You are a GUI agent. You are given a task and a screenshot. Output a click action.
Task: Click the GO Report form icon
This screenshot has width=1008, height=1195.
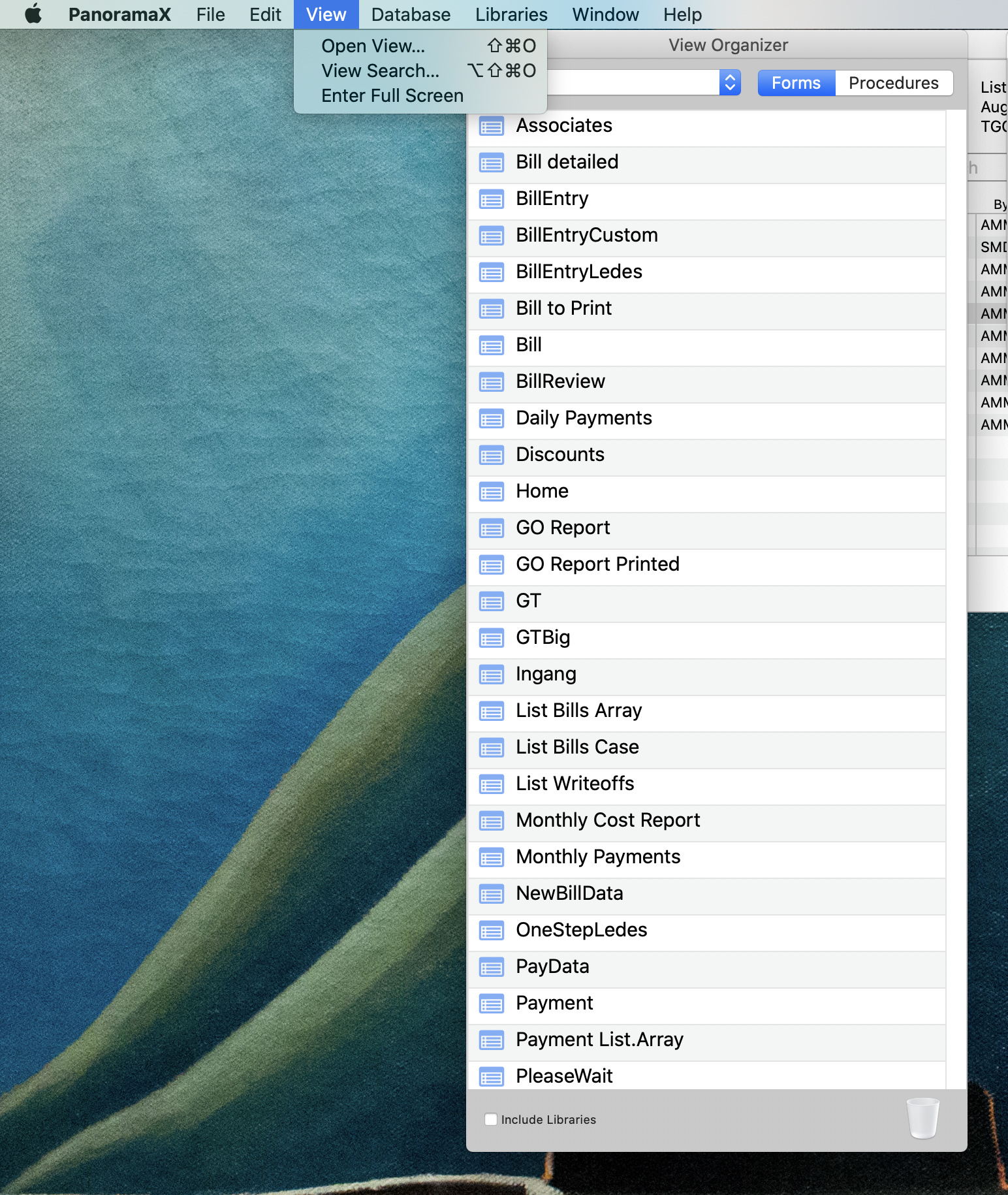point(491,528)
